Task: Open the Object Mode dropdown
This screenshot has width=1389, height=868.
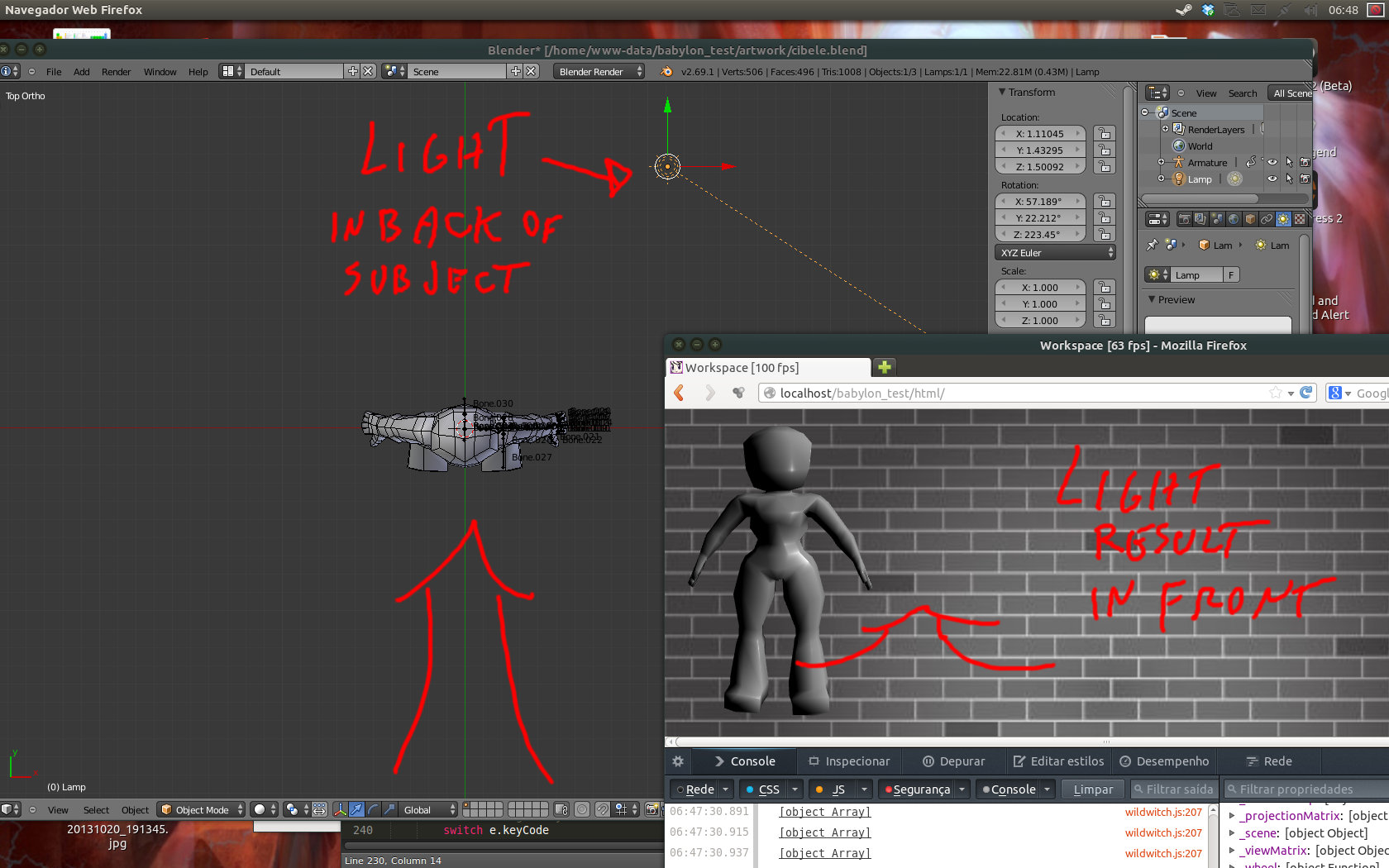Action: click(202, 810)
